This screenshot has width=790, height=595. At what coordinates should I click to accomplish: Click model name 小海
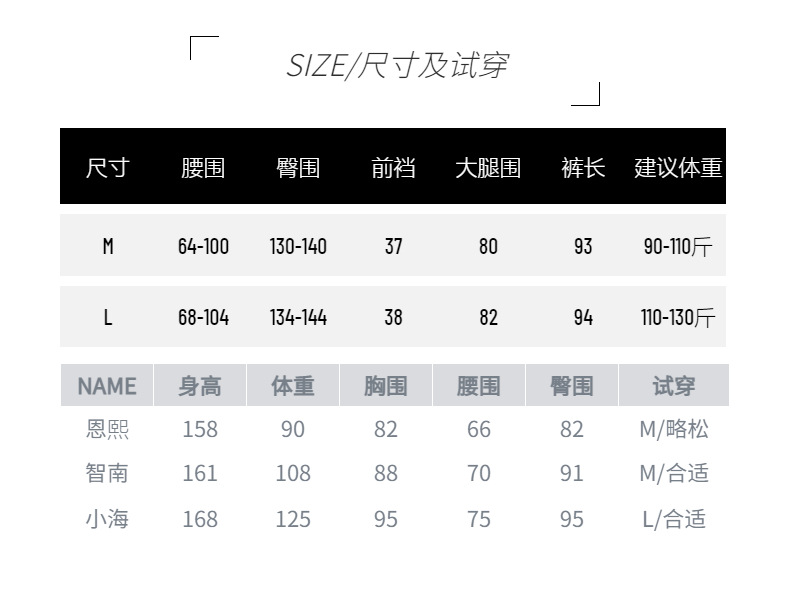pos(107,519)
